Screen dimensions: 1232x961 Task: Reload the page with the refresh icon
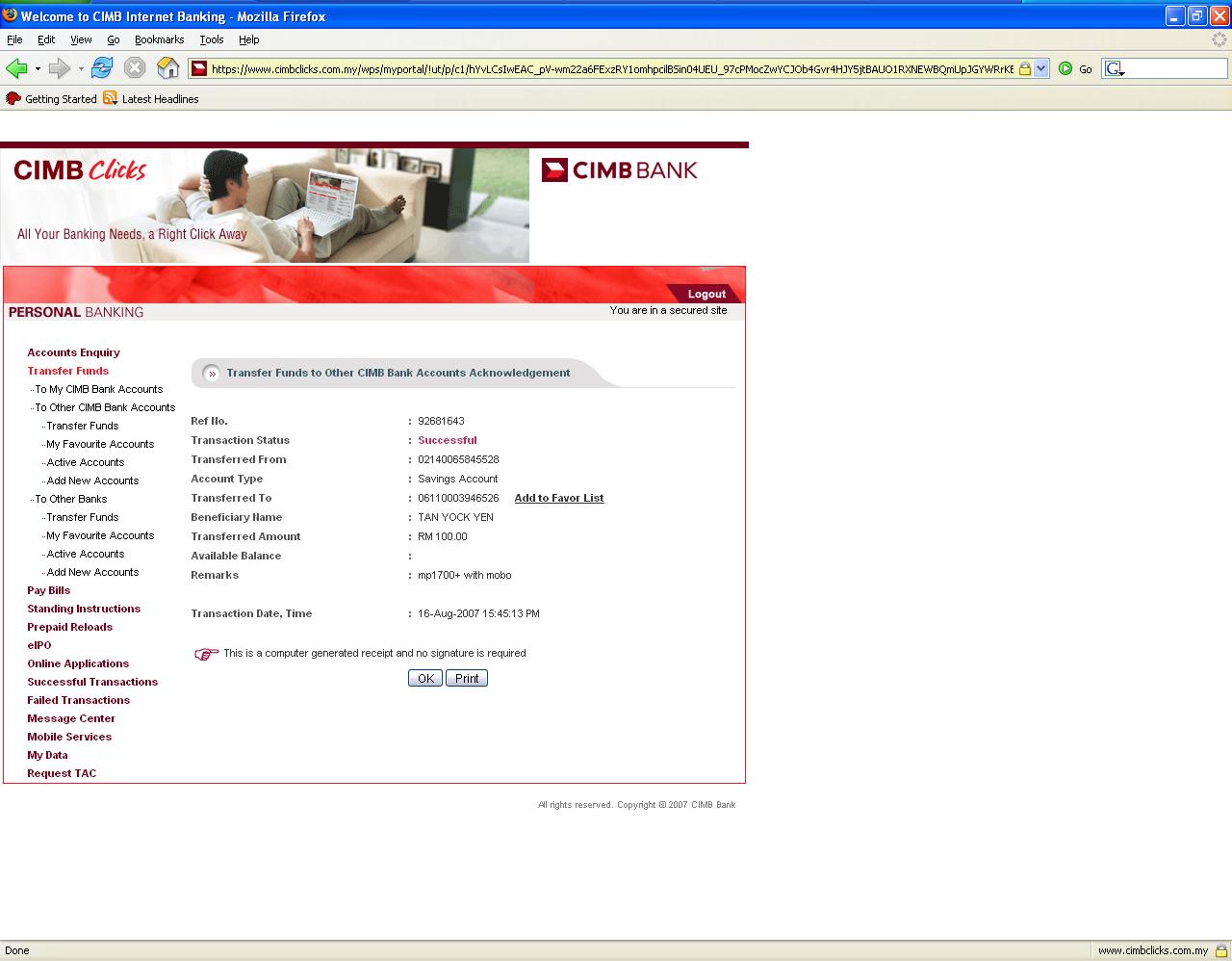pos(102,68)
